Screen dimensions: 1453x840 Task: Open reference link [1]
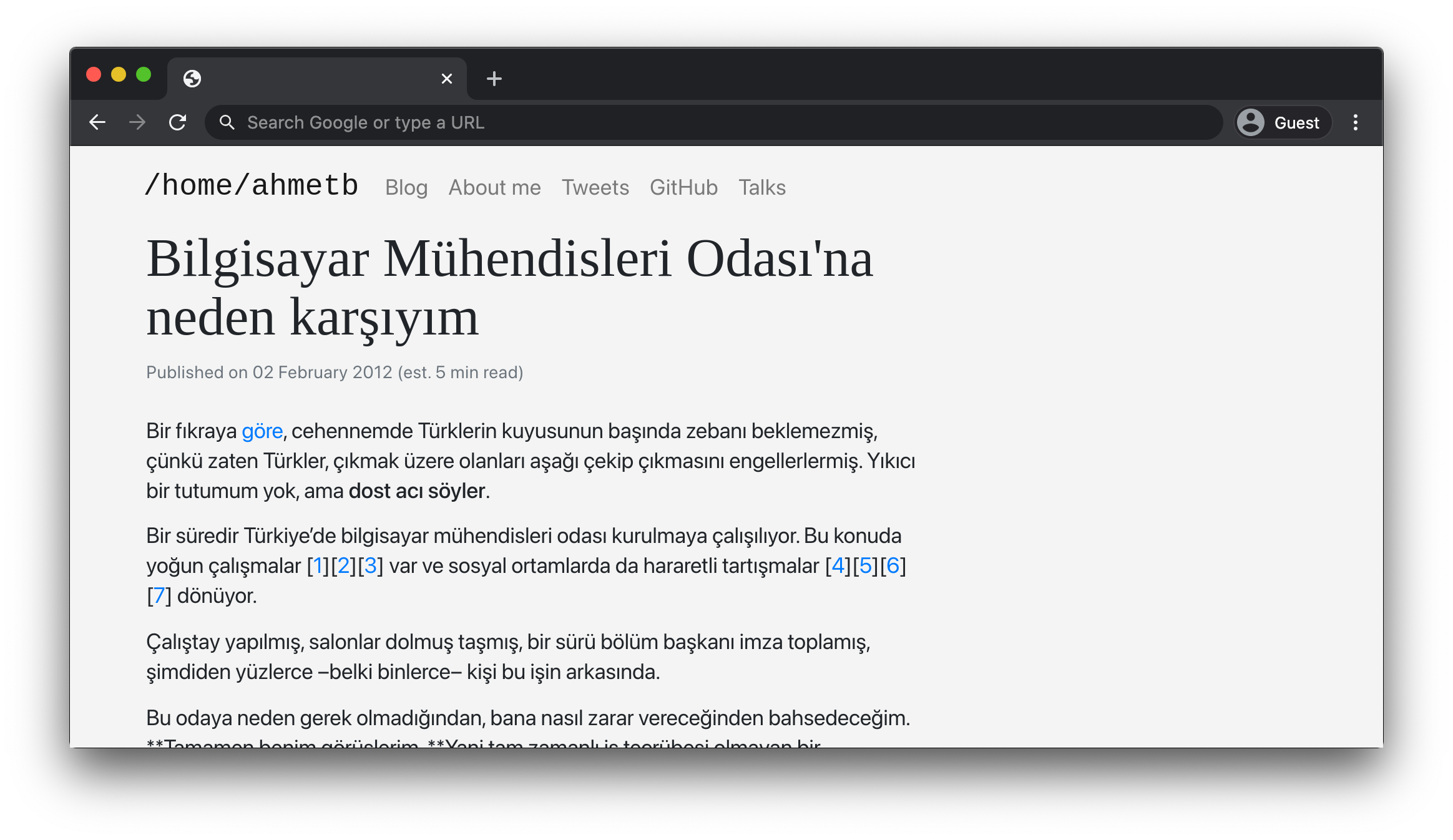tap(318, 566)
